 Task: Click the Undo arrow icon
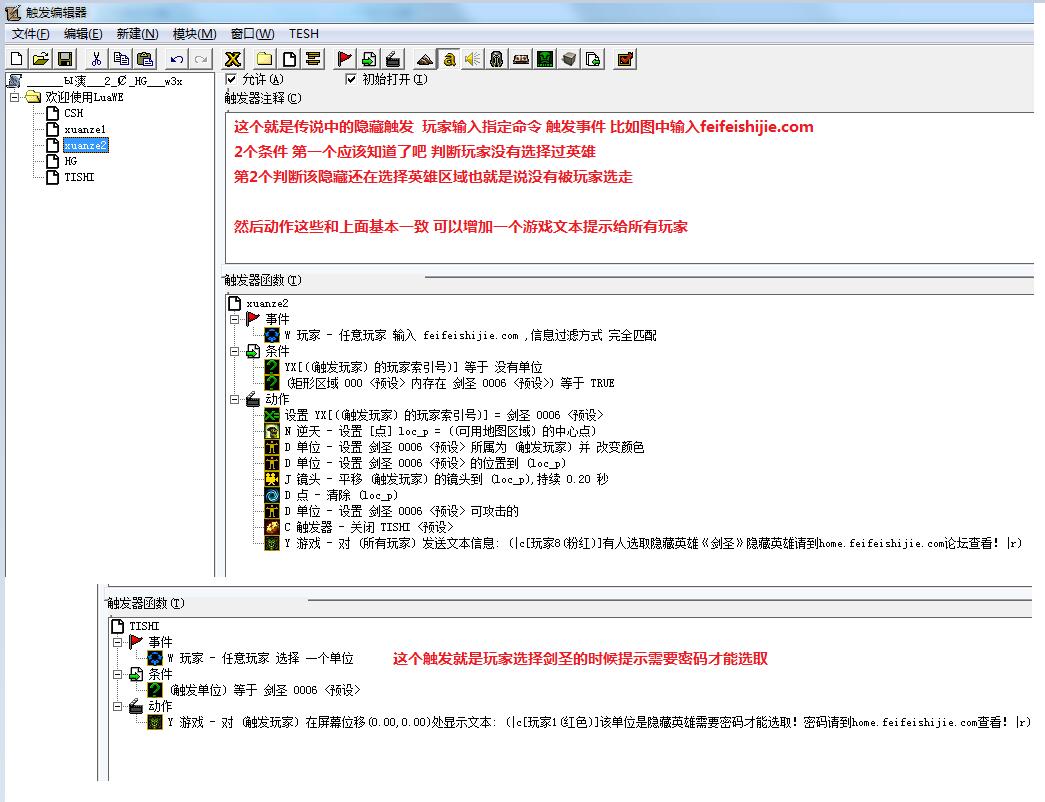pos(177,59)
